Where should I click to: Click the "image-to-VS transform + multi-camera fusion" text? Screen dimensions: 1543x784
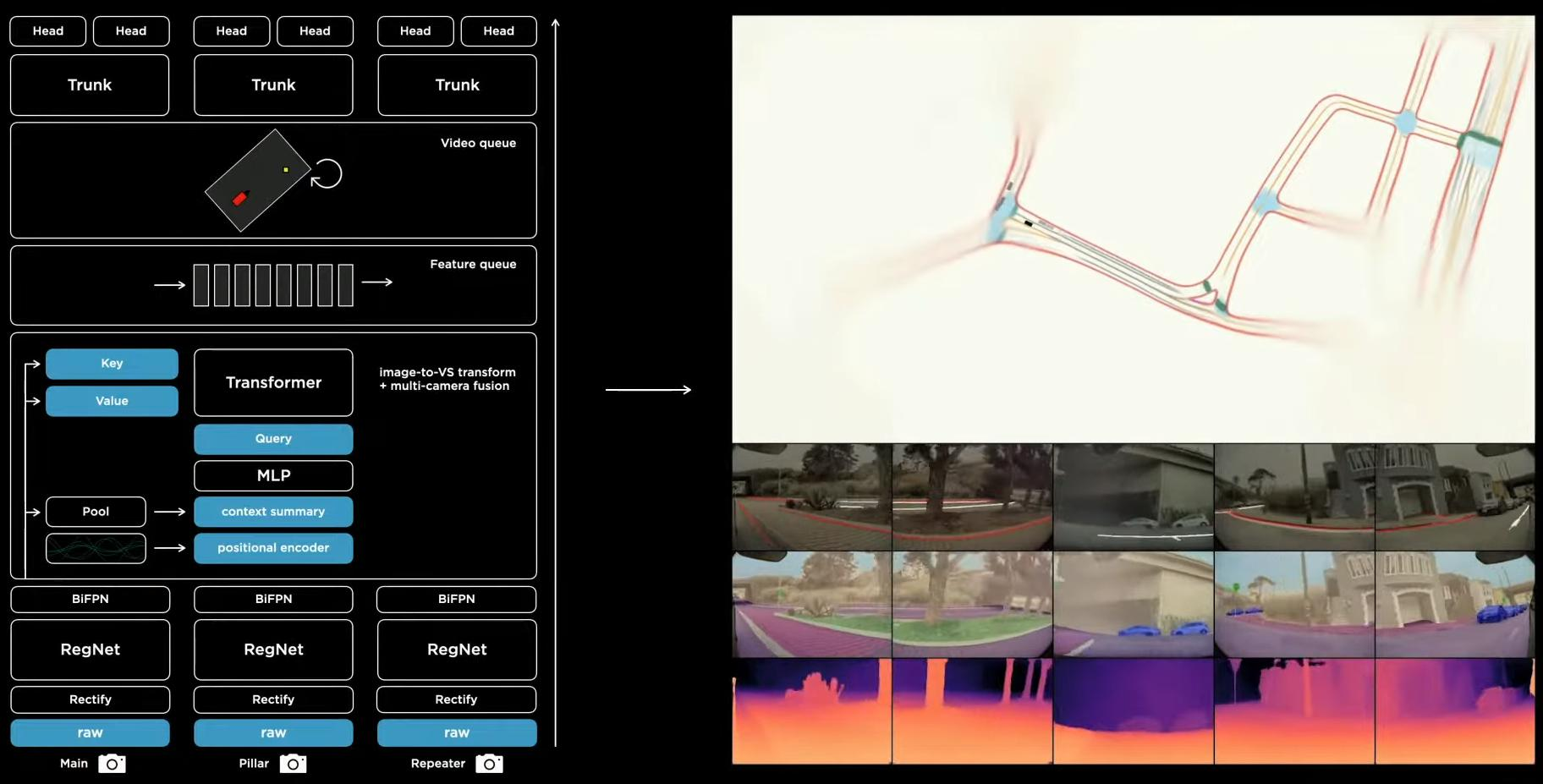[x=448, y=379]
